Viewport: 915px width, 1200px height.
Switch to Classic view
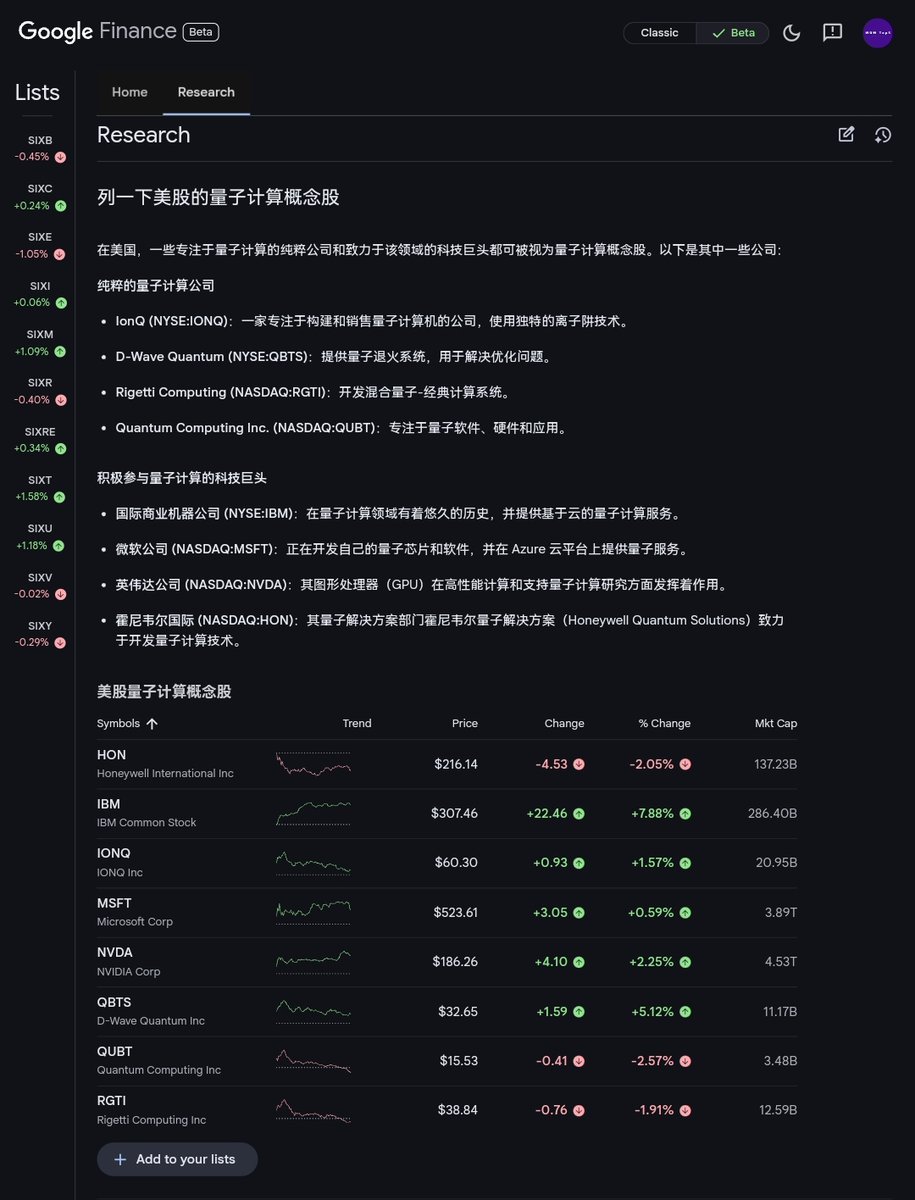point(660,33)
